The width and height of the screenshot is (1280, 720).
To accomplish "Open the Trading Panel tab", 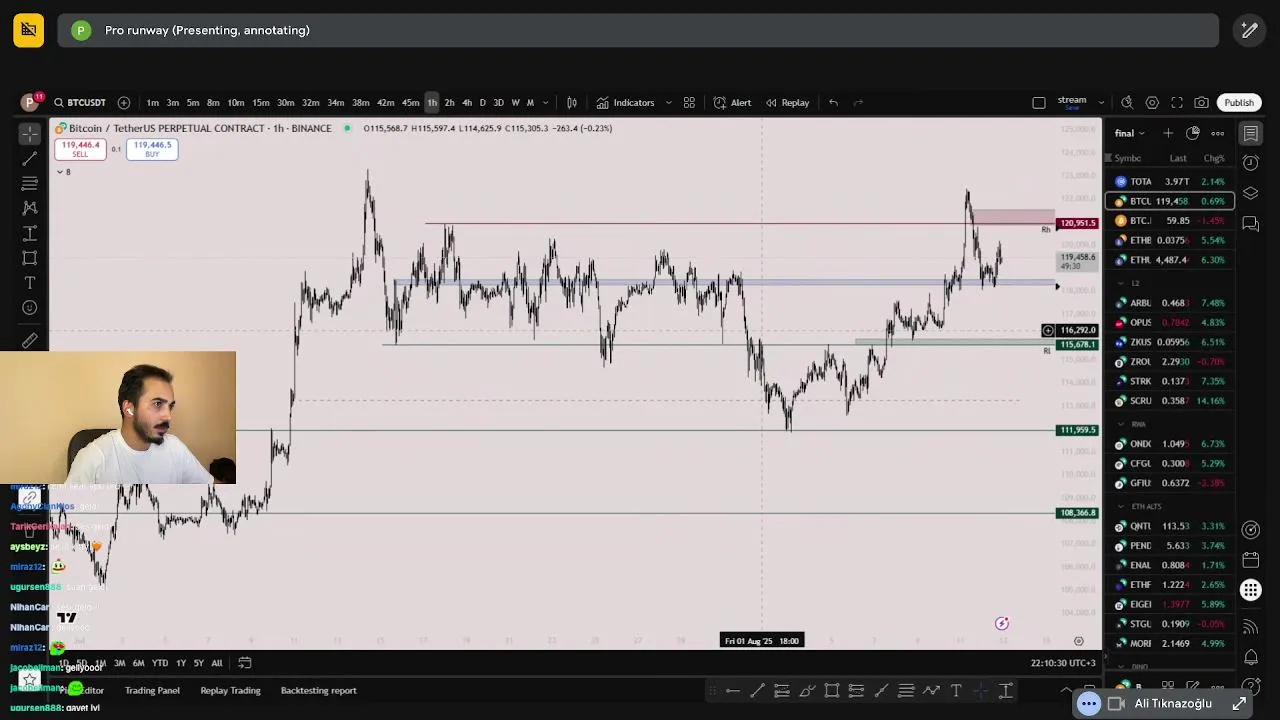I will point(152,690).
